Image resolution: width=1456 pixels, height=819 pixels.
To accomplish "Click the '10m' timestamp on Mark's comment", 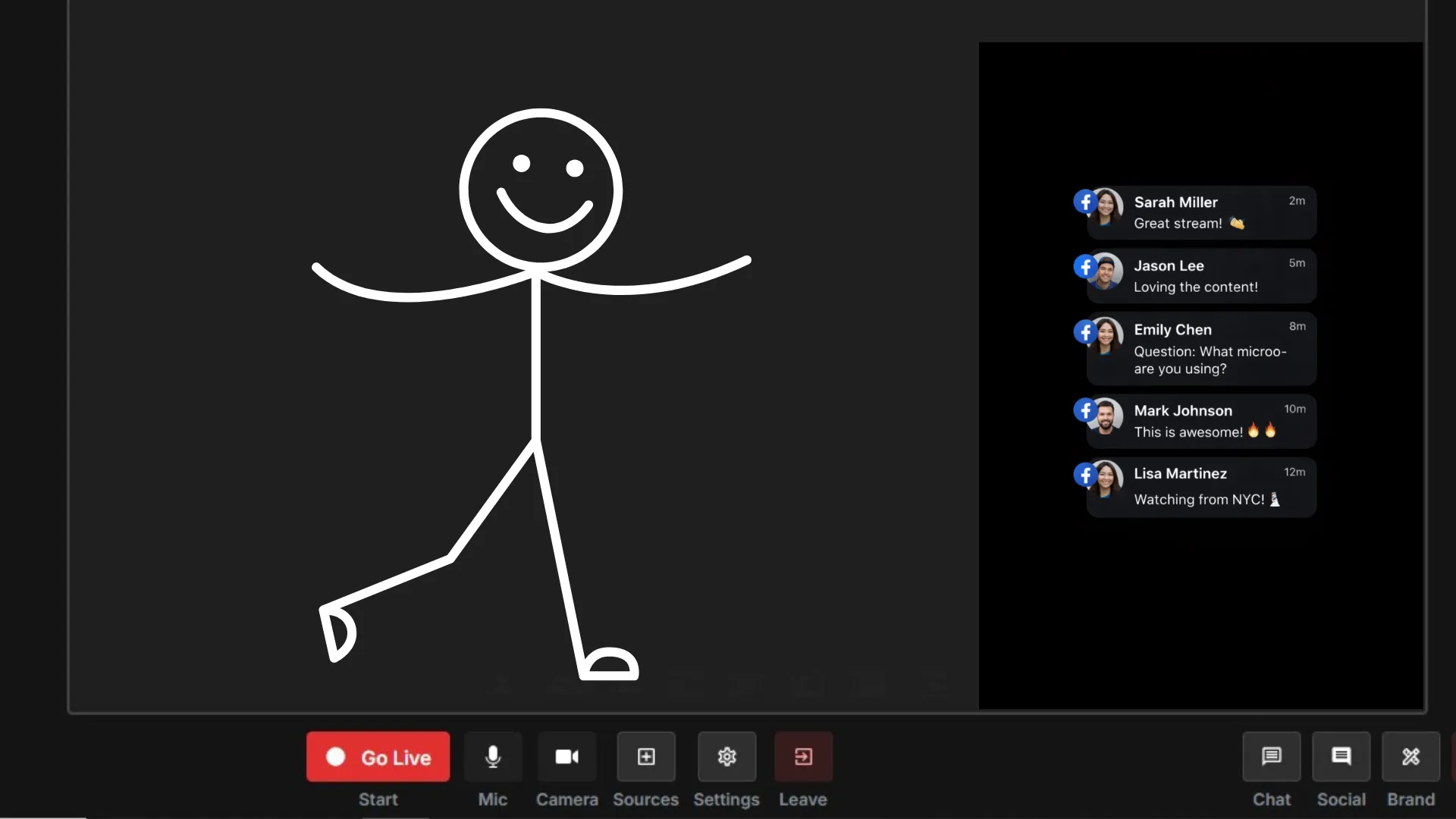I will point(1294,409).
